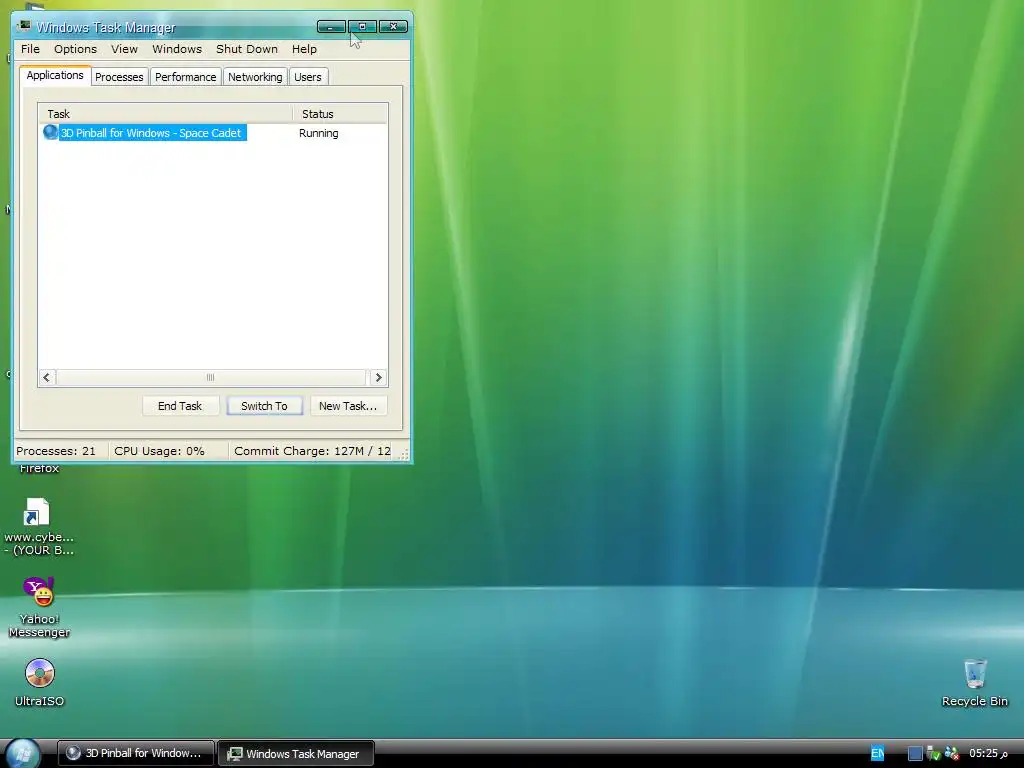
Task: Select the Applications tab
Action: pyautogui.click(x=55, y=75)
